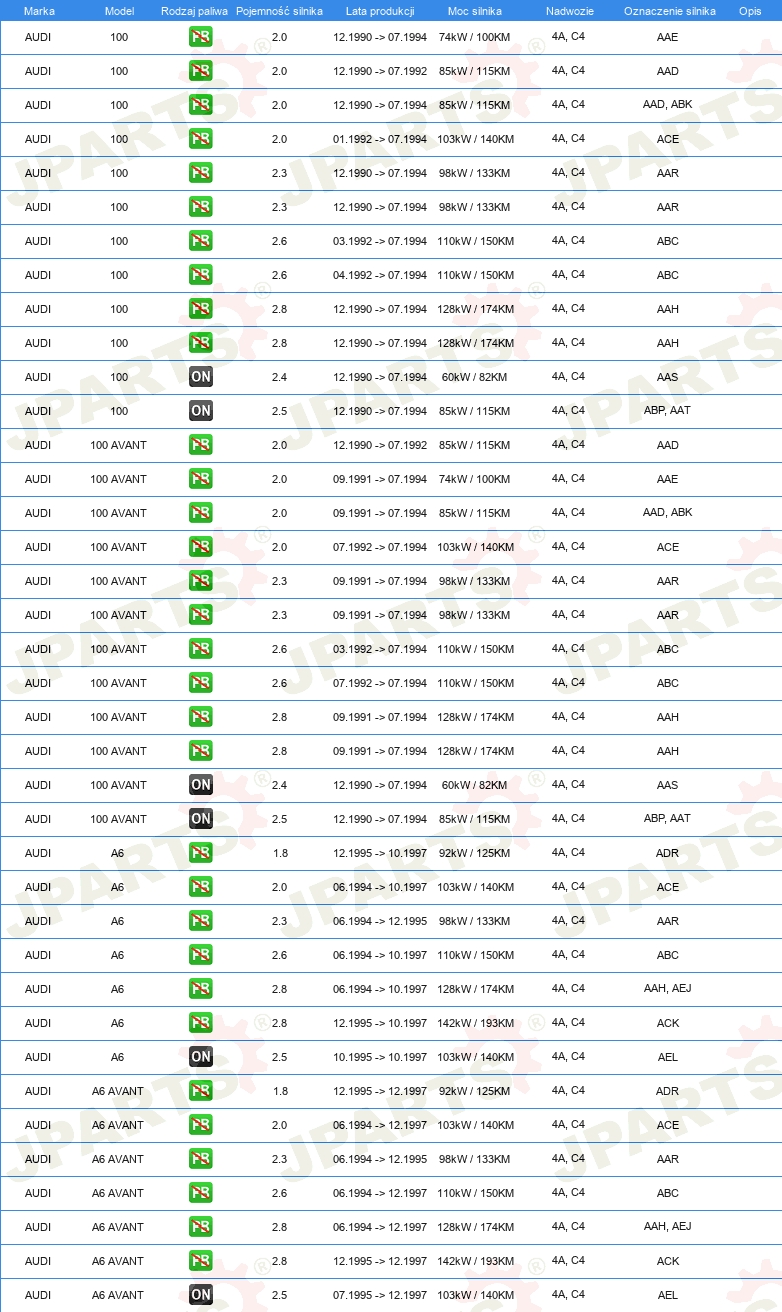Click engine size 1.8 in A6 AVANT row

(x=279, y=1091)
